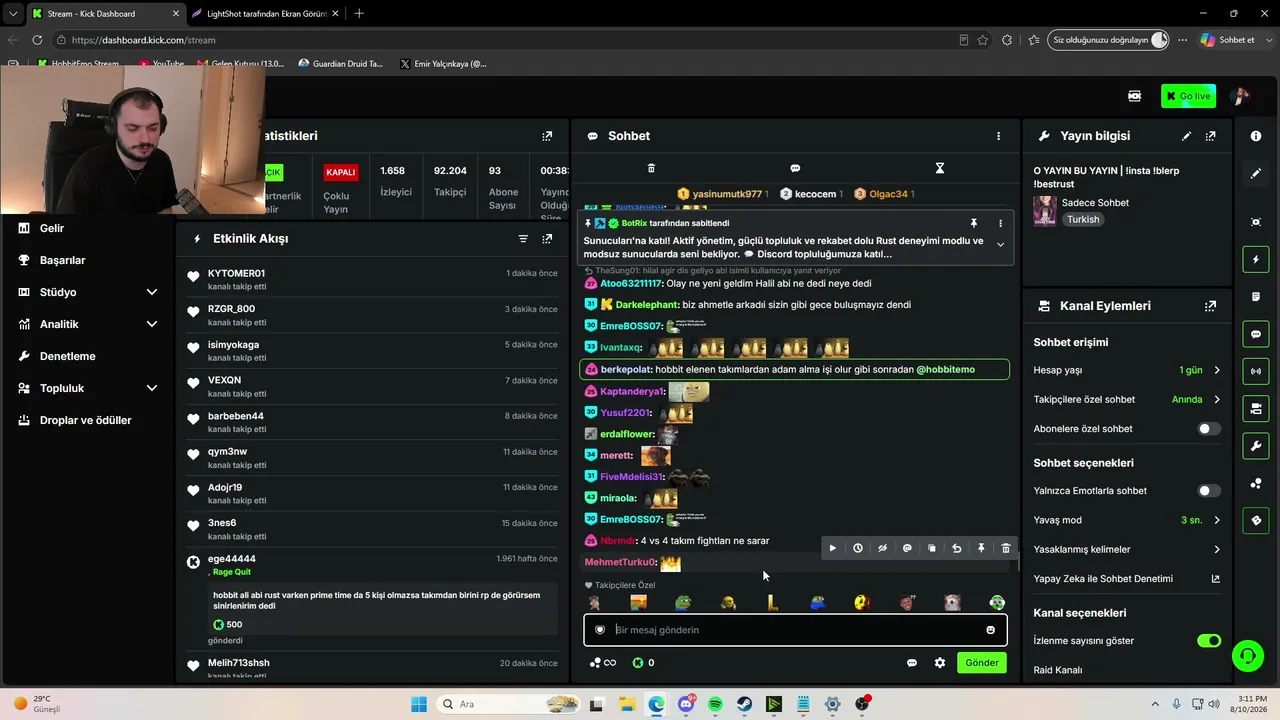The width and height of the screenshot is (1280, 720).
Task: Open Windows Start menu
Action: point(418,704)
